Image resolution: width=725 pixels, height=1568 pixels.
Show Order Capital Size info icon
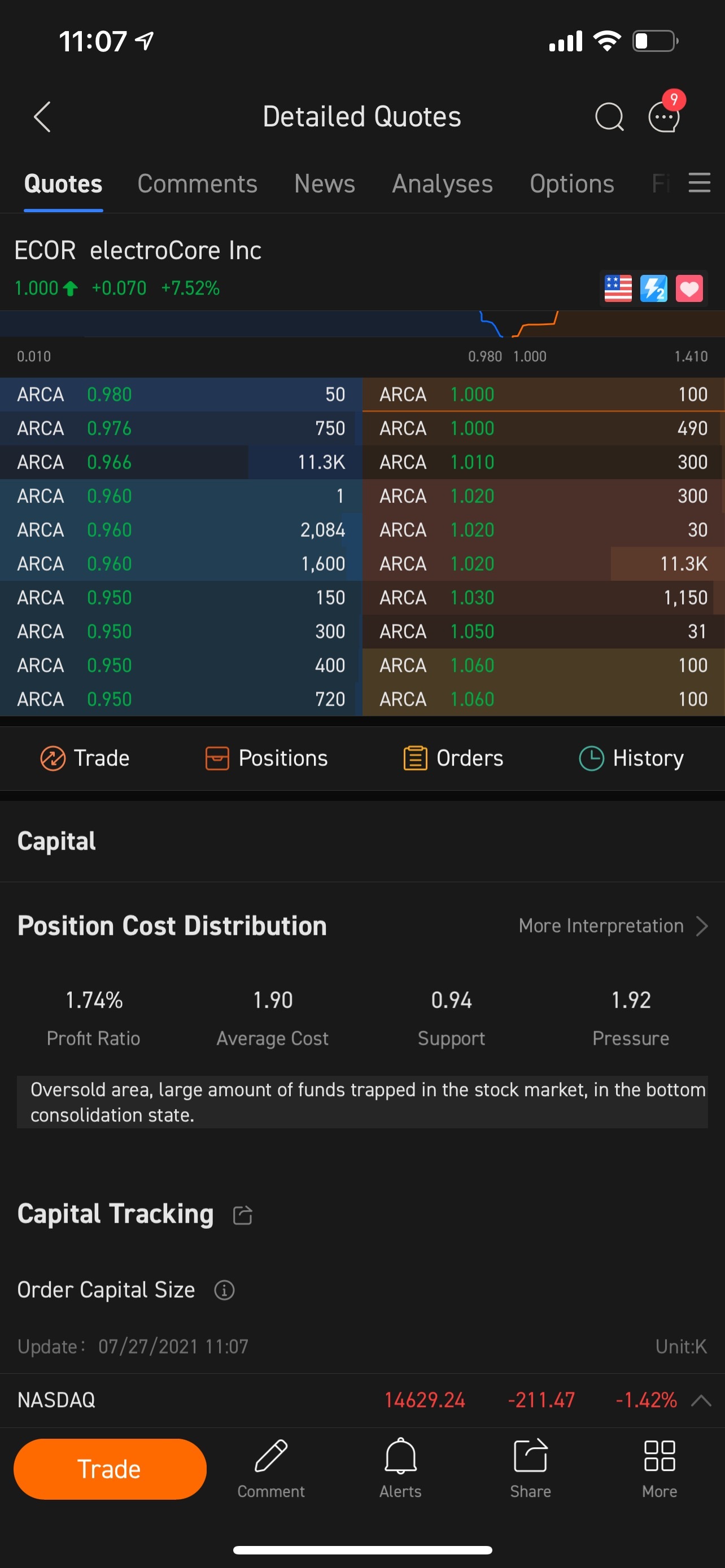coord(224,1290)
